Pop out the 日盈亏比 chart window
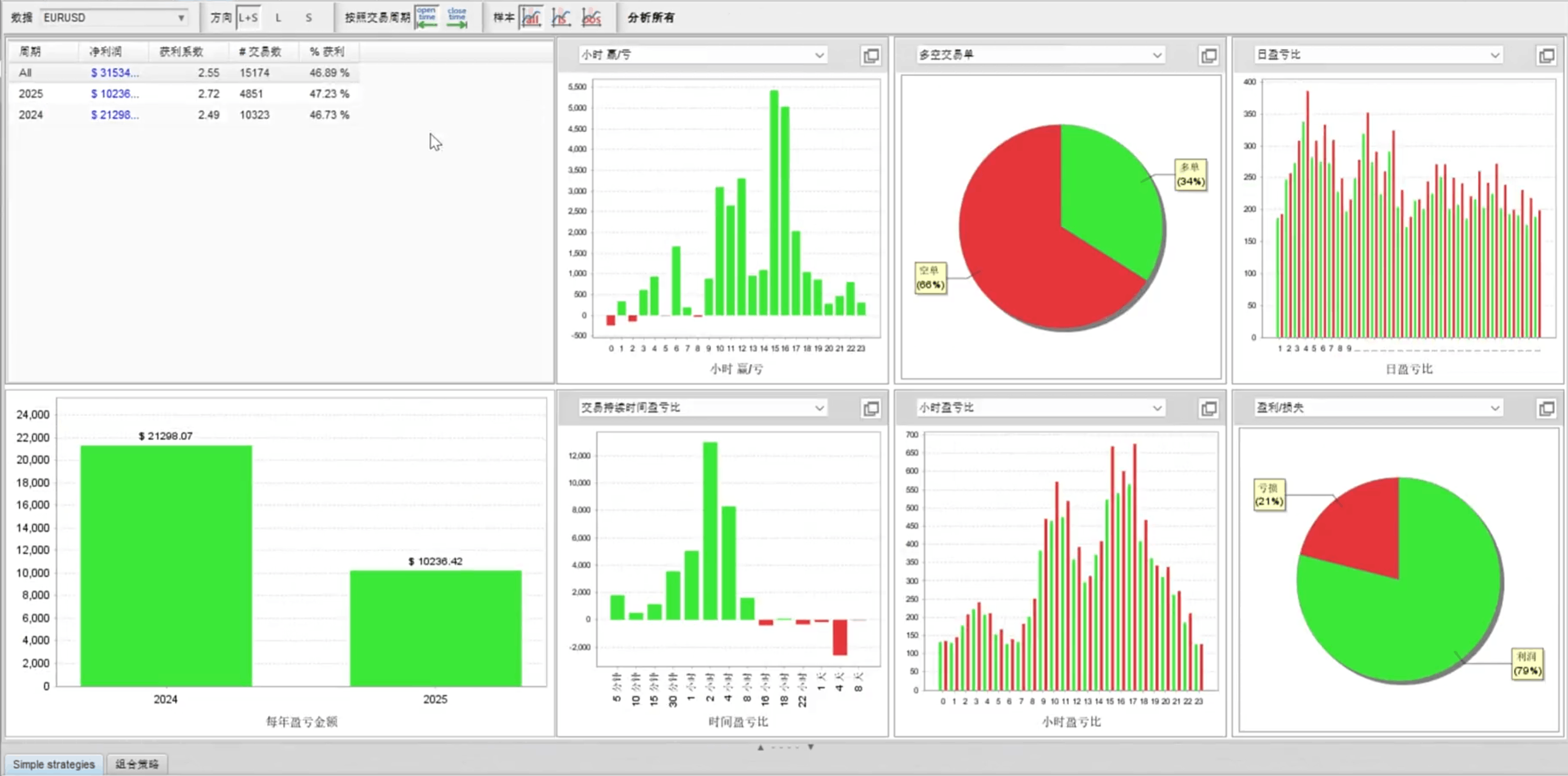This screenshot has height=776, width=1568. tap(1547, 55)
